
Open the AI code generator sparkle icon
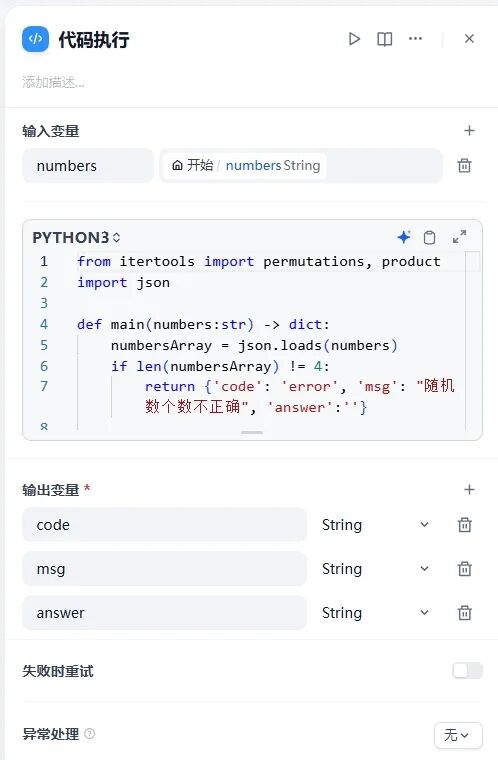click(x=403, y=237)
